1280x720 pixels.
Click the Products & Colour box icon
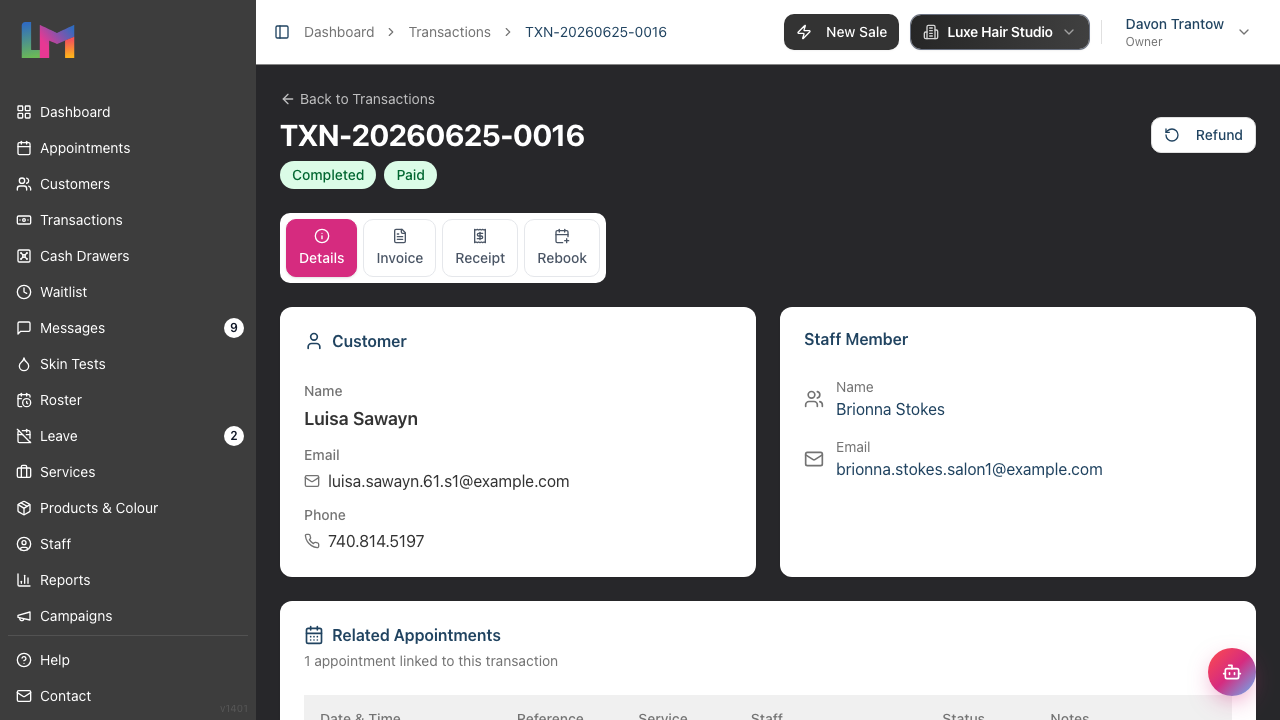[x=24, y=508]
